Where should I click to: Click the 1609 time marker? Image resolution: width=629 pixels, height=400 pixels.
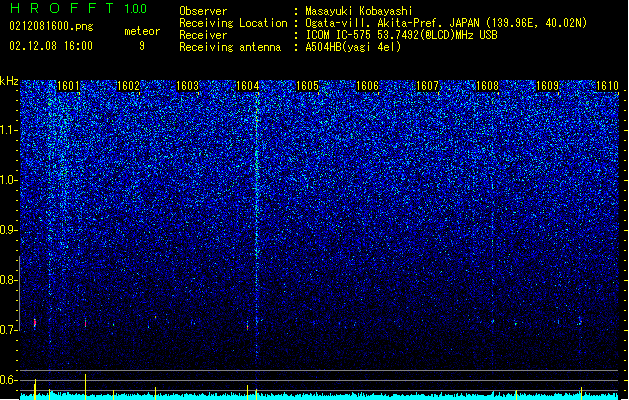(547, 86)
